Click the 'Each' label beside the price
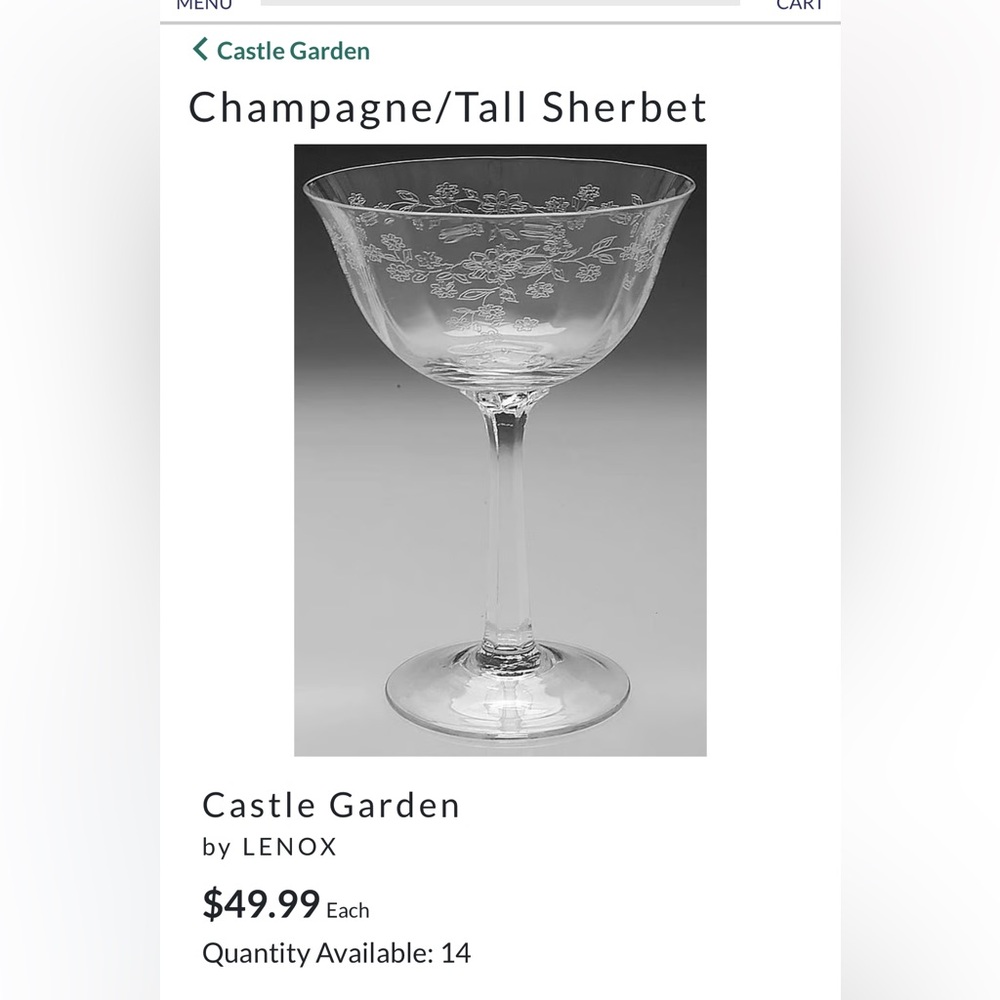This screenshot has height=1000, width=1000. click(345, 911)
